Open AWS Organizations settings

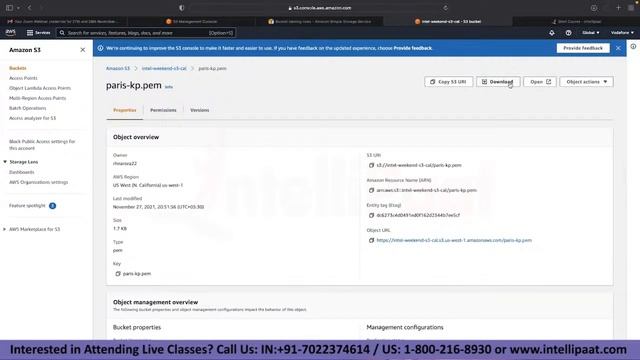point(39,182)
